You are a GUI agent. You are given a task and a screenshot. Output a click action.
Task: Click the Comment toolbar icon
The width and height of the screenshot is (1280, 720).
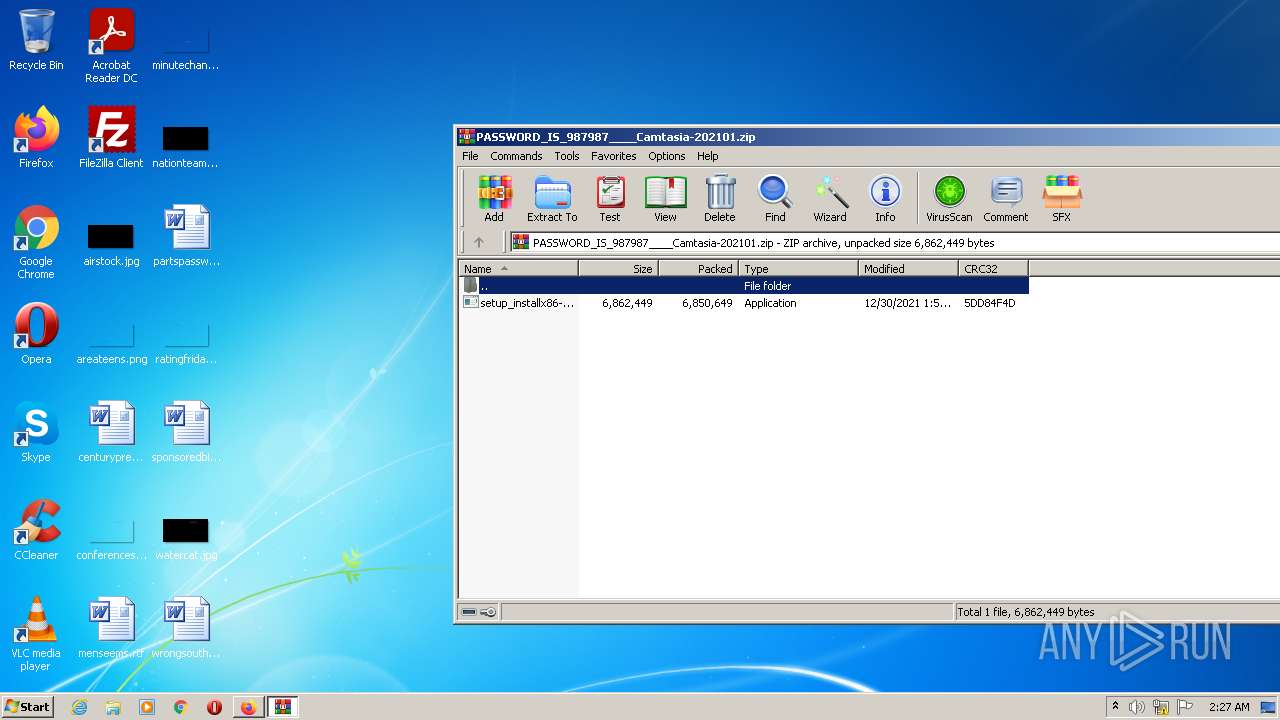1005,198
